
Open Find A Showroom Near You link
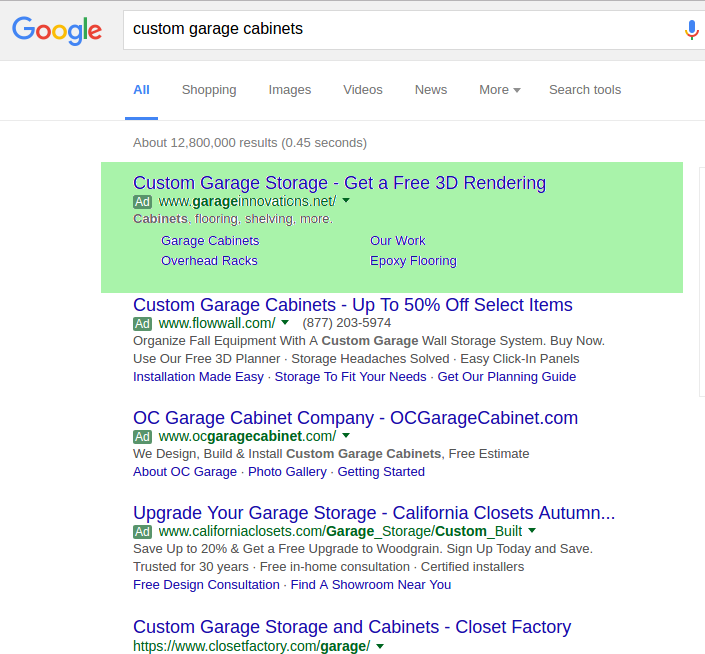click(x=371, y=585)
